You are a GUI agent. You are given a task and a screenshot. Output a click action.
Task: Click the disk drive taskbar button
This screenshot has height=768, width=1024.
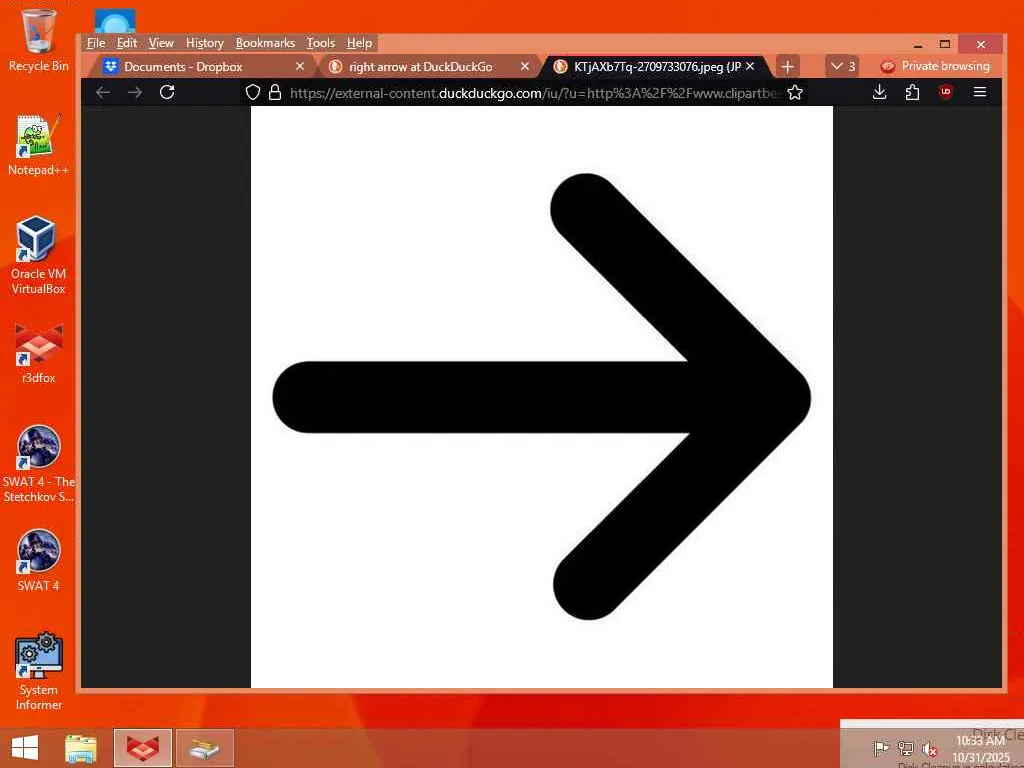[204, 748]
